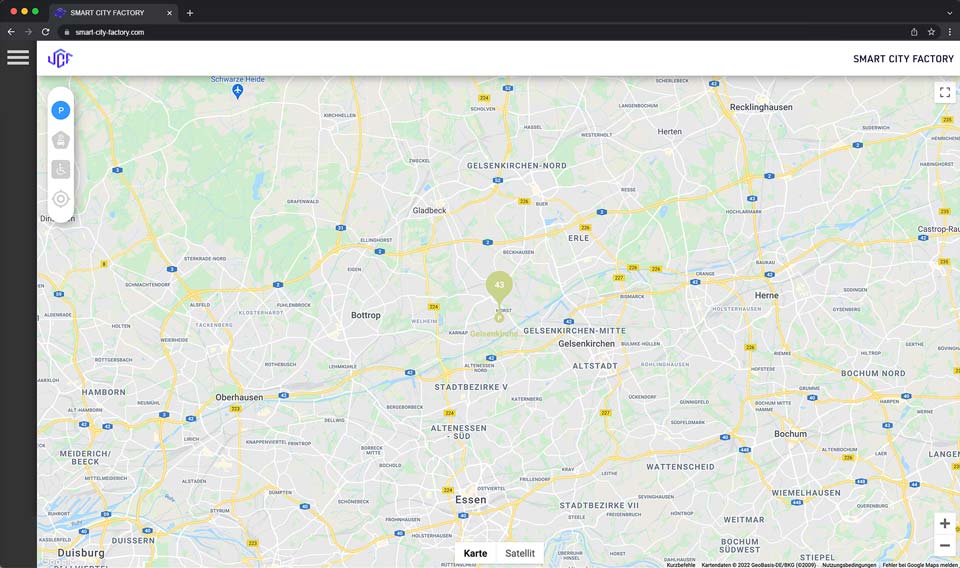Click the WATTENSCHEID district label

click(x=680, y=466)
